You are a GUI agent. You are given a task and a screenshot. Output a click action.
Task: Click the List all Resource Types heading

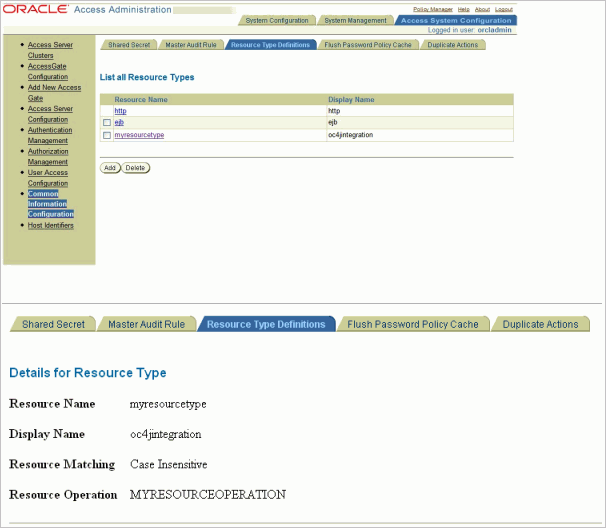pos(147,77)
